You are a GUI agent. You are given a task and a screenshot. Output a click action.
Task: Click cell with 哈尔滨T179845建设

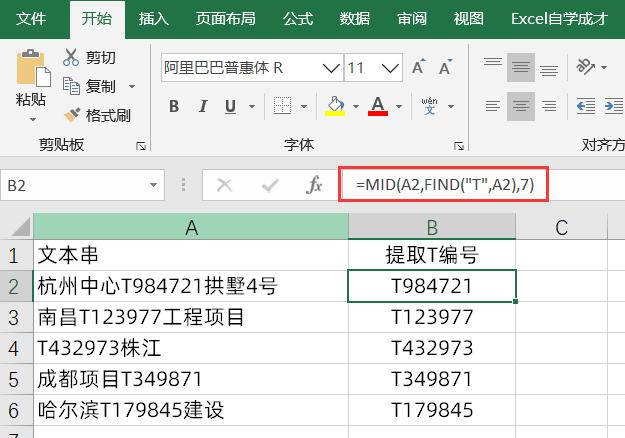(191, 411)
